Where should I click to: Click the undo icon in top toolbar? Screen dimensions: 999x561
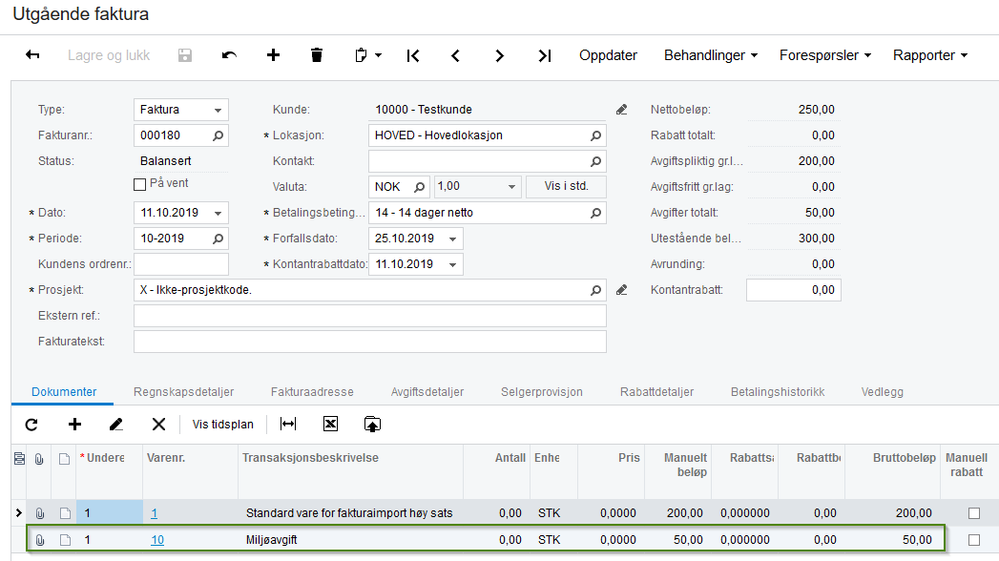[229, 56]
